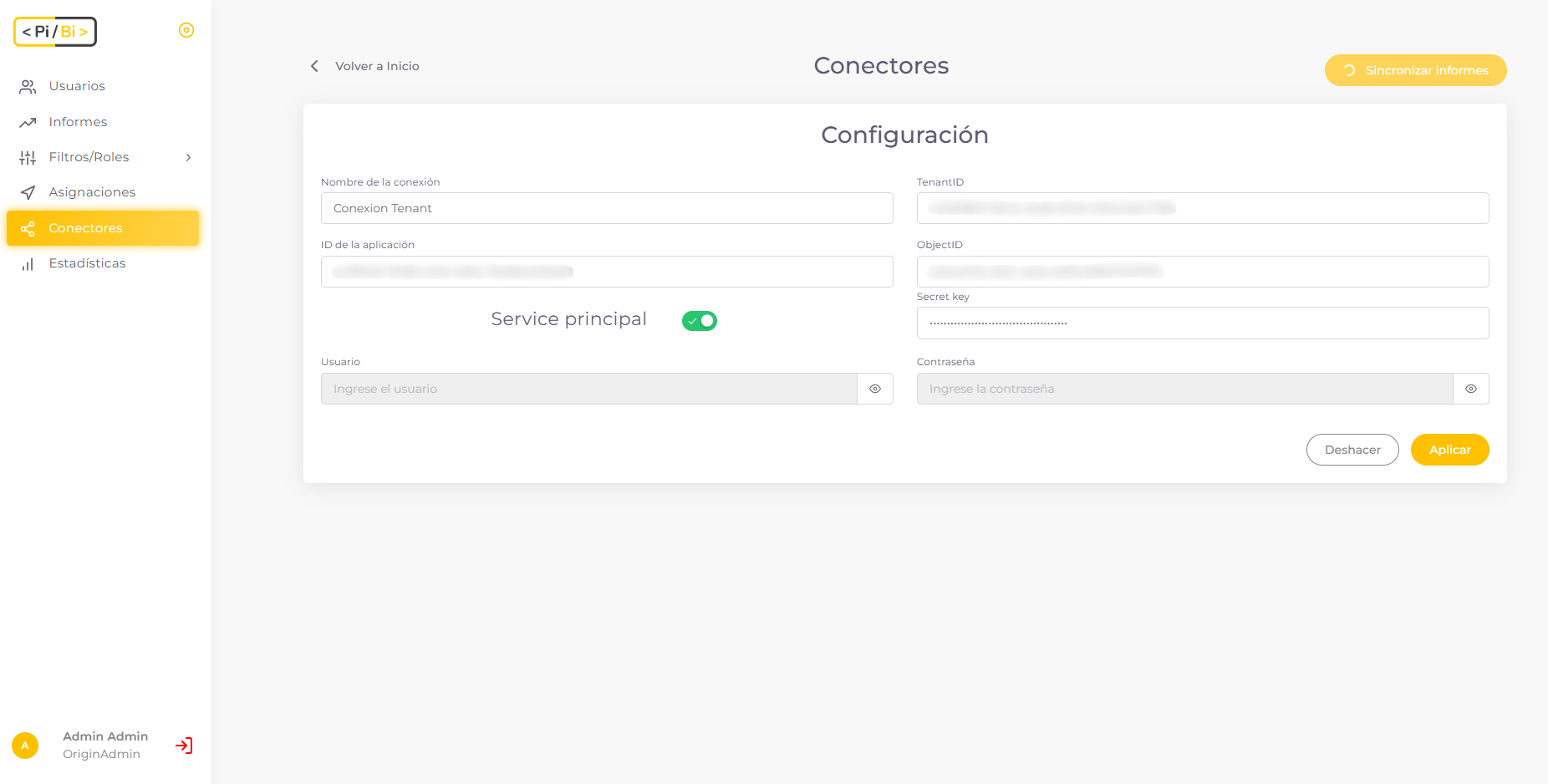Click the back arrow beside Volver a Inicio
The image size is (1548, 784).
click(314, 66)
